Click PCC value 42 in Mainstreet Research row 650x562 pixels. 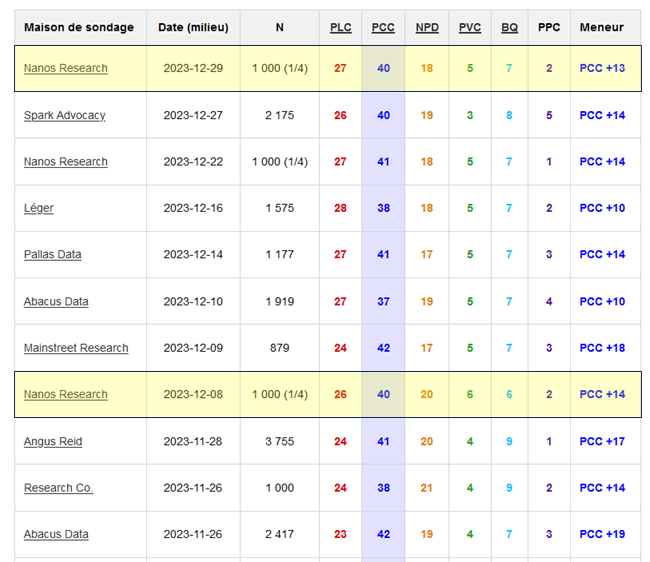[x=383, y=348]
